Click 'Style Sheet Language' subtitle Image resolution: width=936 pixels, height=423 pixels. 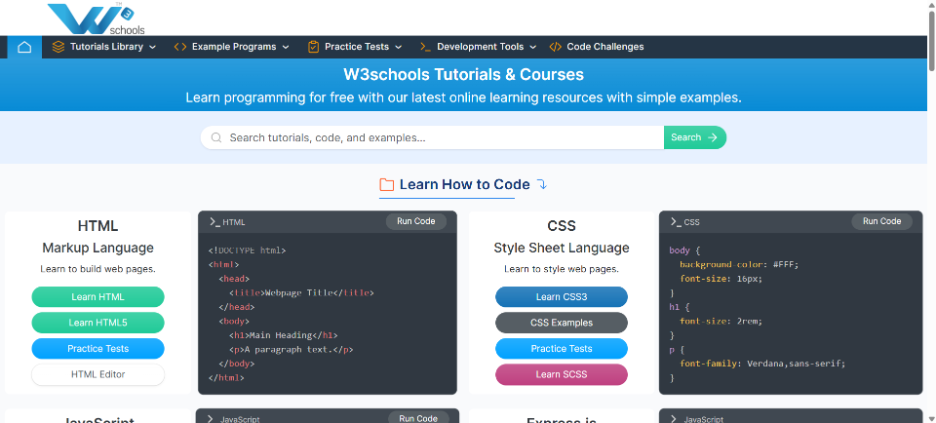[x=561, y=248]
